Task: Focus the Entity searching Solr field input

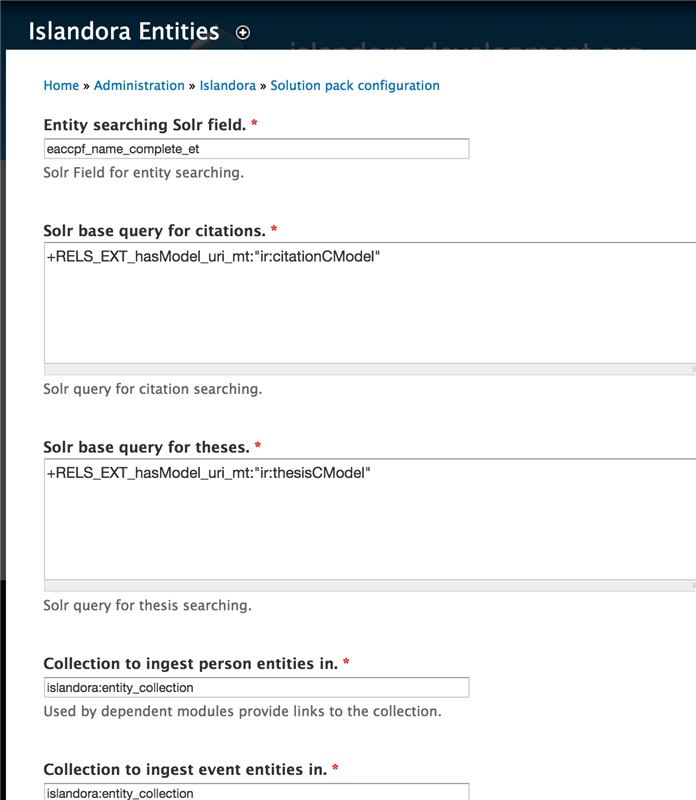Action: coord(256,149)
